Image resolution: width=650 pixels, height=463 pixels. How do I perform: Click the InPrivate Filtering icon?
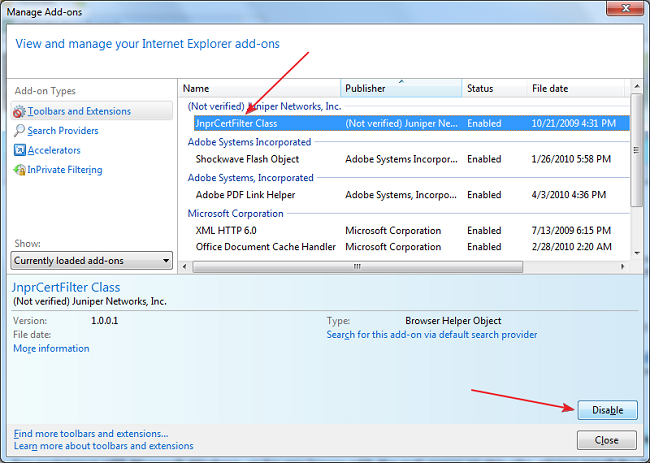click(19, 170)
